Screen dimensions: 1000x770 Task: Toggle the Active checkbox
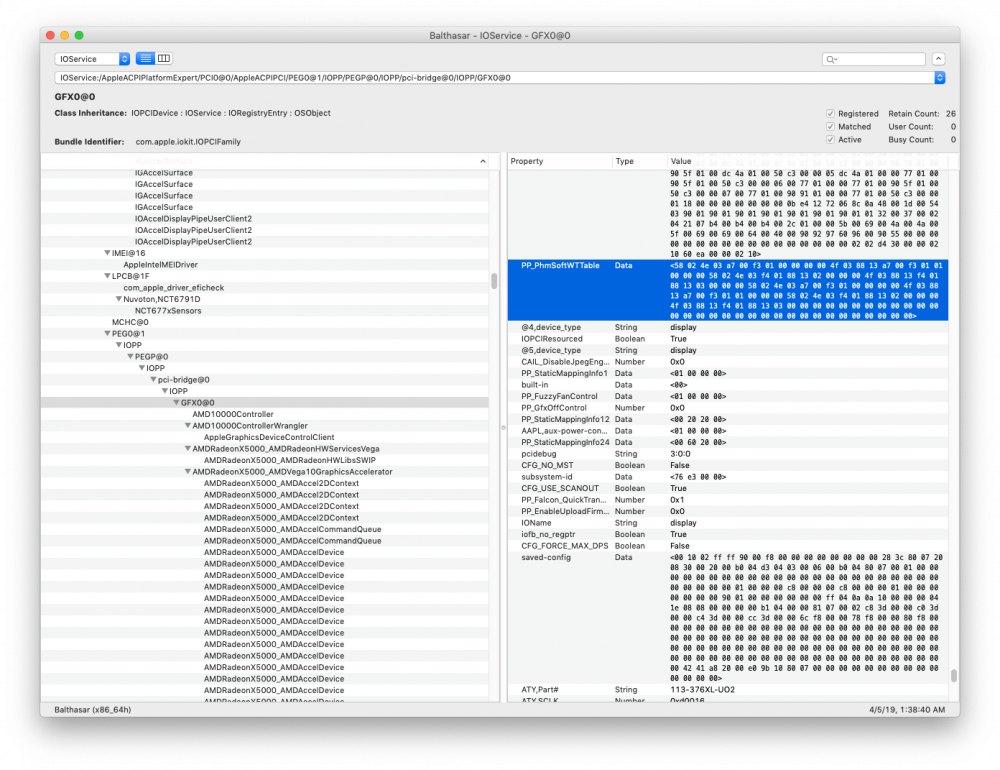pyautogui.click(x=830, y=139)
